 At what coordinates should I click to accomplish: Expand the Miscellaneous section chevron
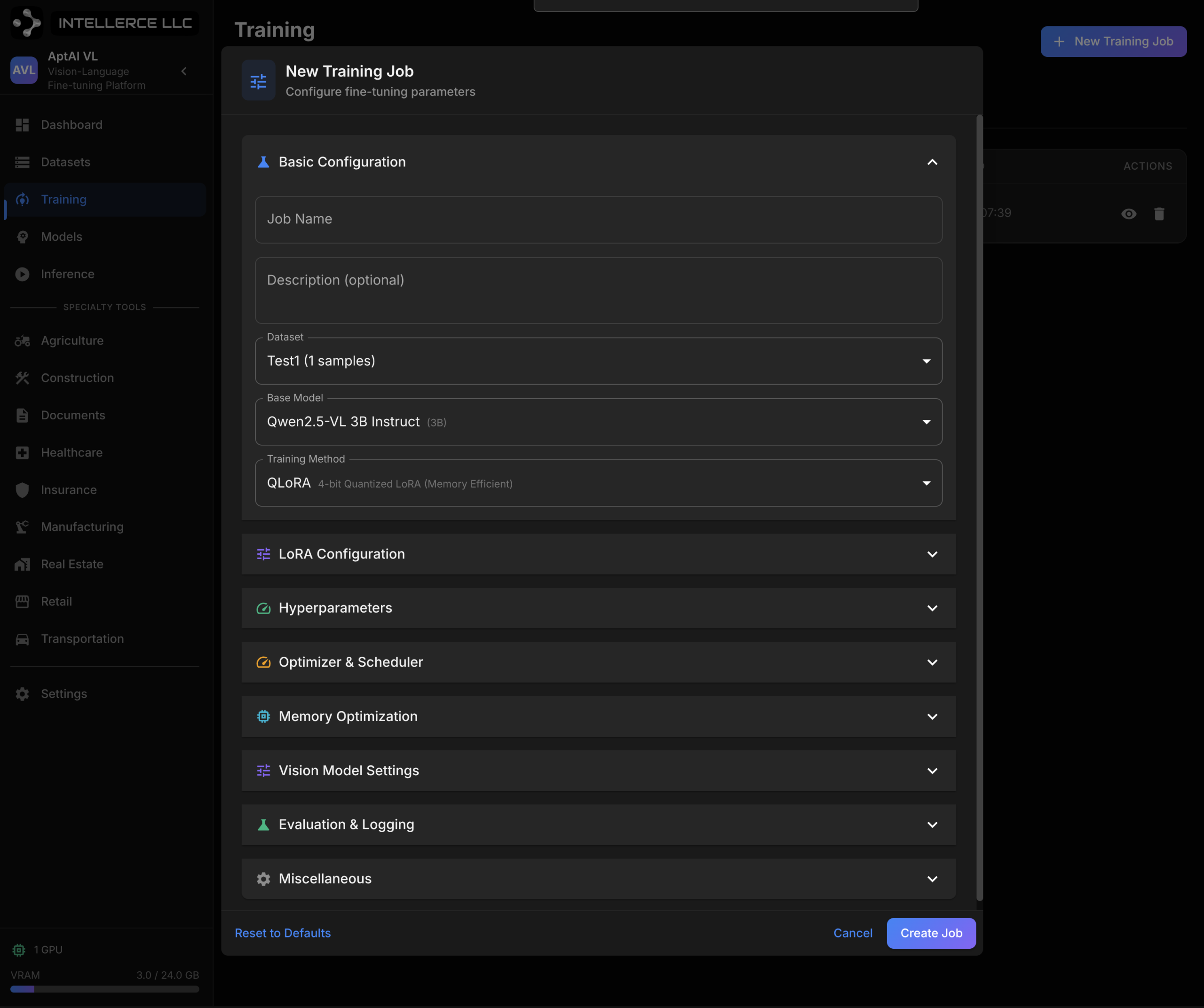pyautogui.click(x=932, y=879)
